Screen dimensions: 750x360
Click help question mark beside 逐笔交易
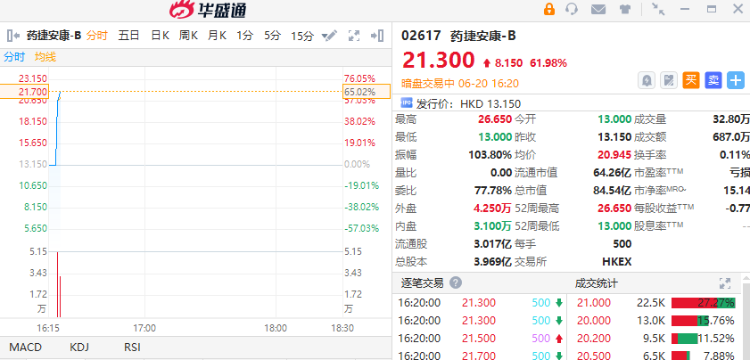[456, 283]
